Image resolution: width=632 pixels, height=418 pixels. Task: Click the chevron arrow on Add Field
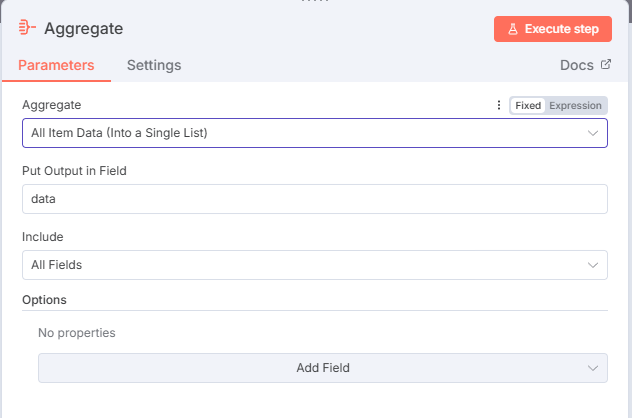(593, 368)
